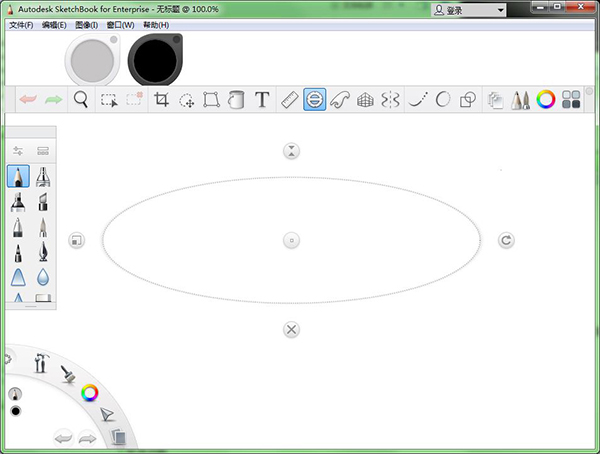Click the Deselect tool icon
This screenshot has height=454, width=600.
tap(134, 99)
